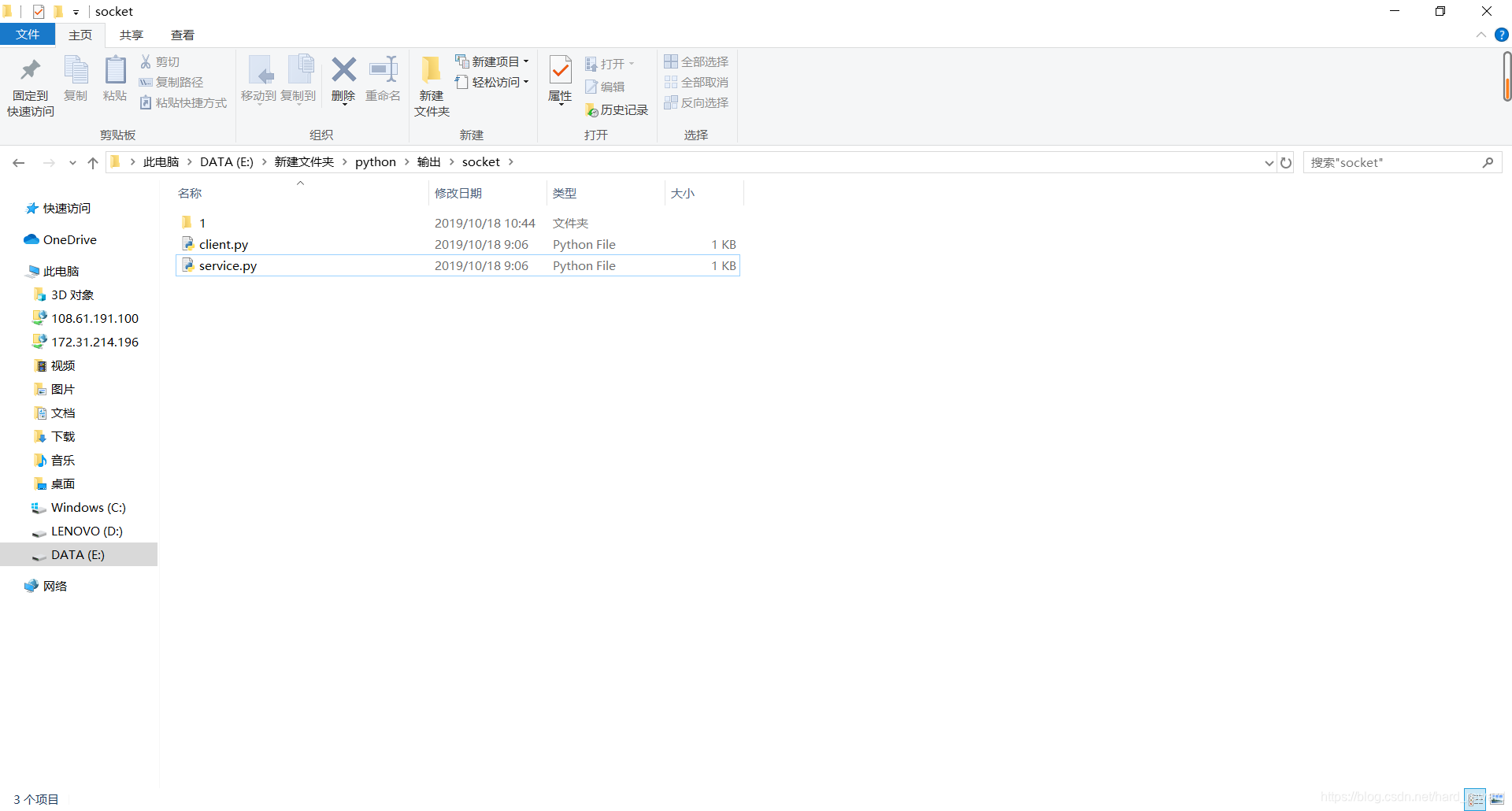
Task: Click DATA (E:) in the breadcrumb
Action: pyautogui.click(x=227, y=161)
